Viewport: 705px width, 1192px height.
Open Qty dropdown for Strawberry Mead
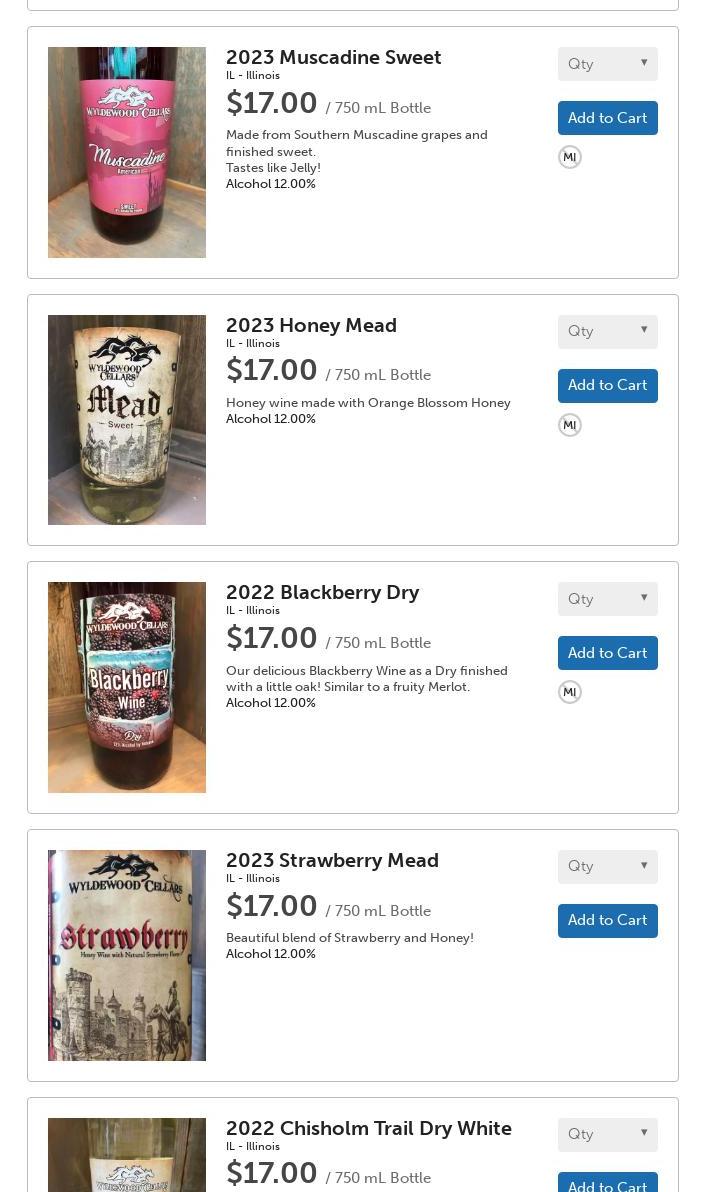click(607, 866)
